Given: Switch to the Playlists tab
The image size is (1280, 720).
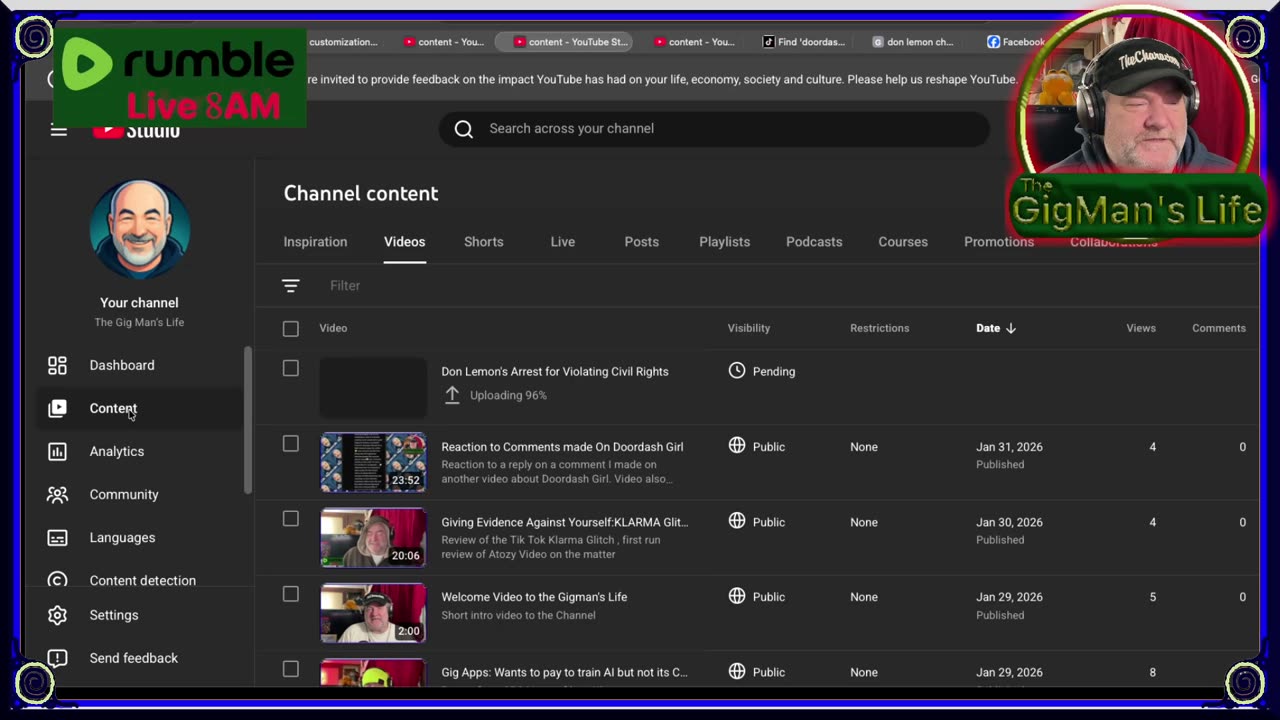Looking at the screenshot, I should (724, 242).
